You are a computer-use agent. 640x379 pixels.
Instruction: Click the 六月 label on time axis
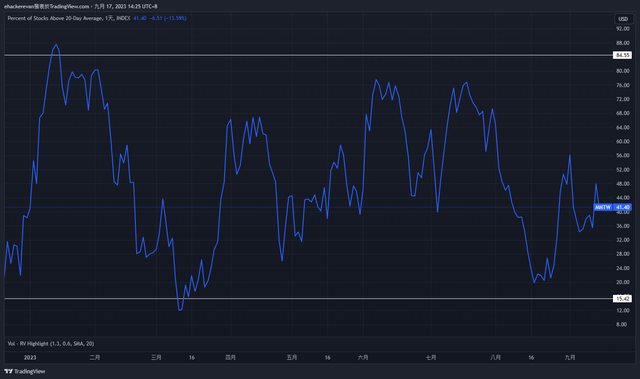[363, 357]
